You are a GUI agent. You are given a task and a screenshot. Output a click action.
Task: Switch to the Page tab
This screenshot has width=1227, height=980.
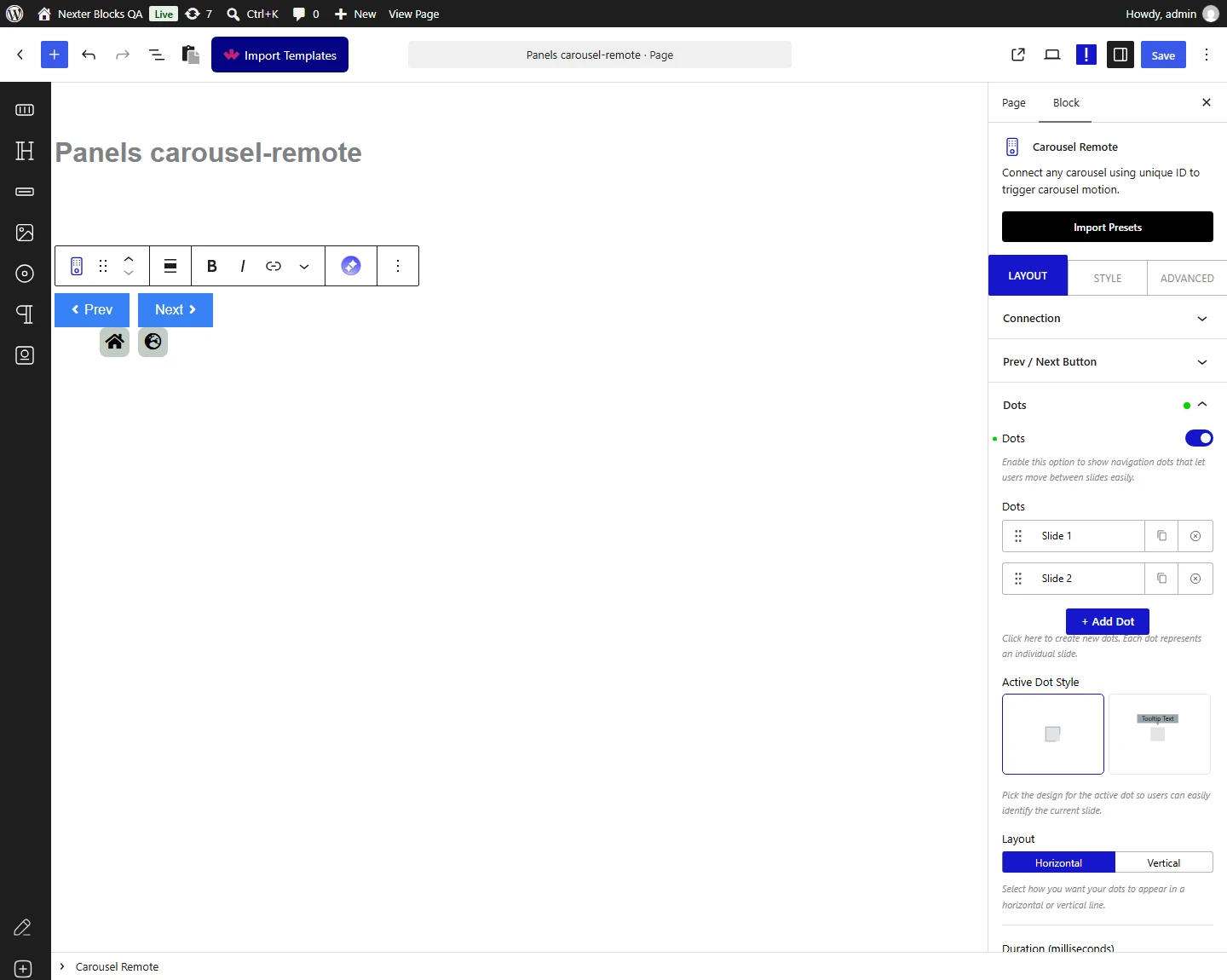(x=1013, y=102)
